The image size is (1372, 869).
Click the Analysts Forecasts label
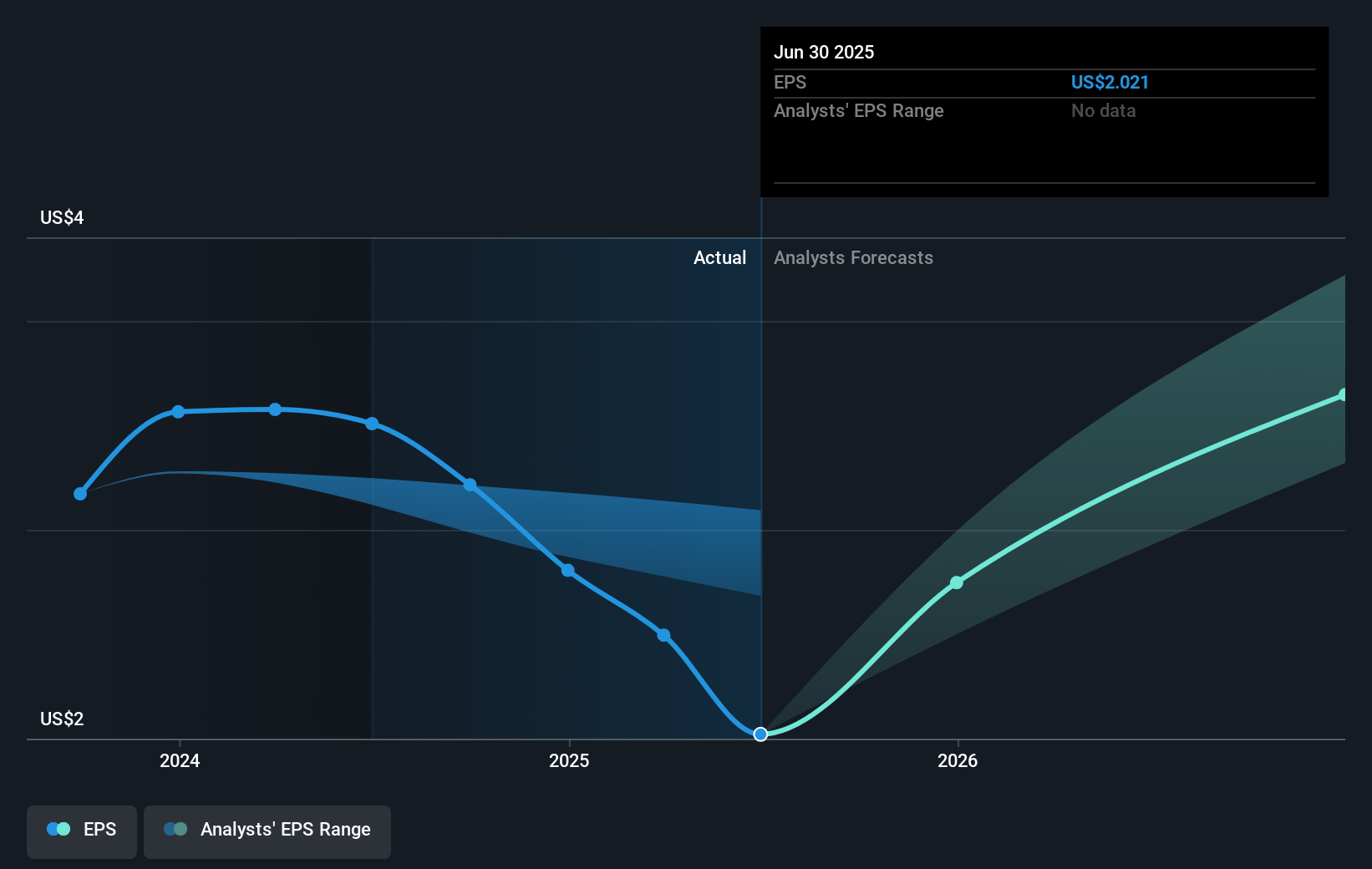853,258
